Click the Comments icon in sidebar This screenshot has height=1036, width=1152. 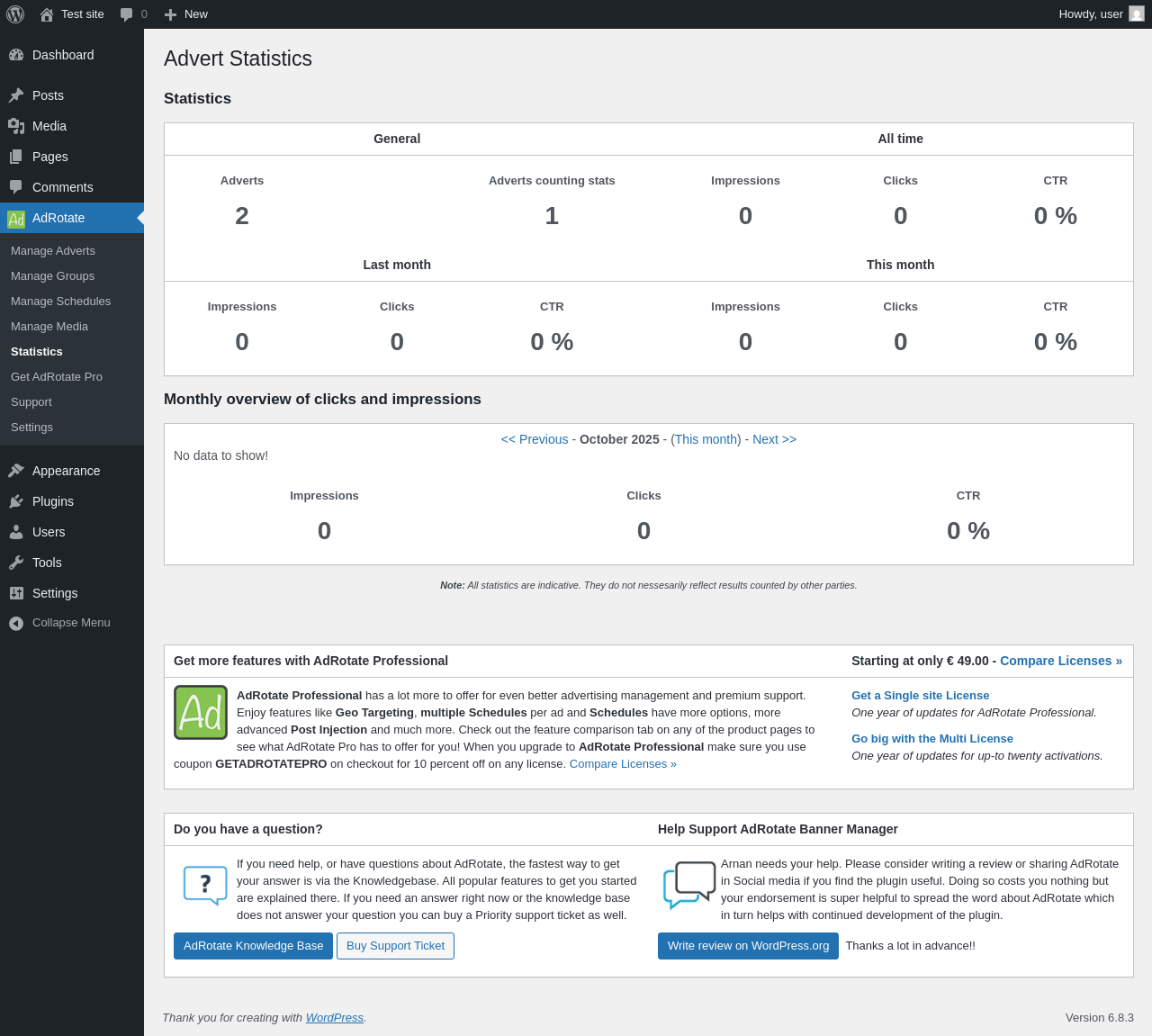pyautogui.click(x=16, y=187)
